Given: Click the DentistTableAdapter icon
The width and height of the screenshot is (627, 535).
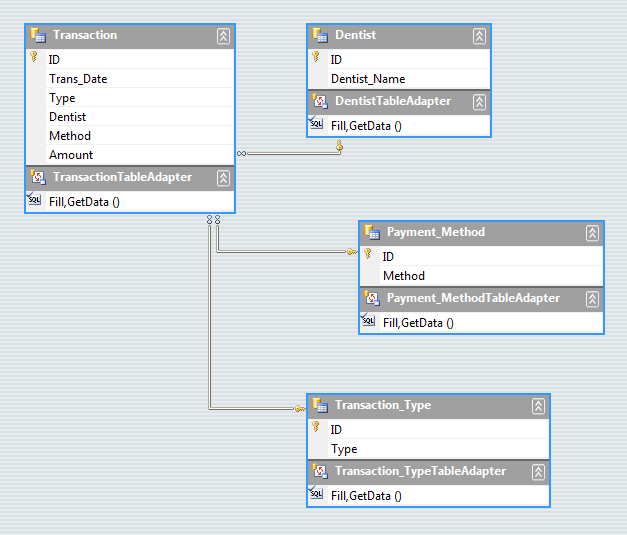Looking at the screenshot, I should (320, 101).
